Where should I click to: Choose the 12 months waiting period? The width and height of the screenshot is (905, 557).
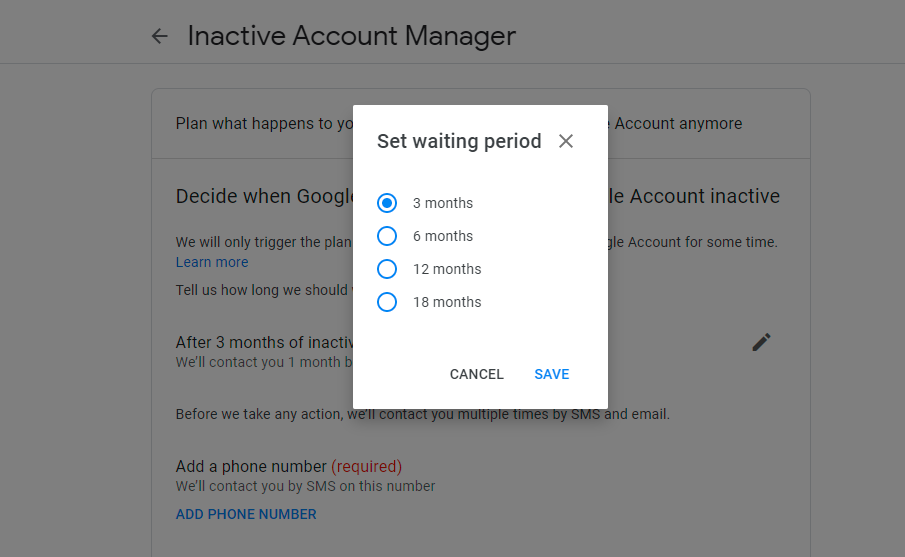tap(387, 269)
